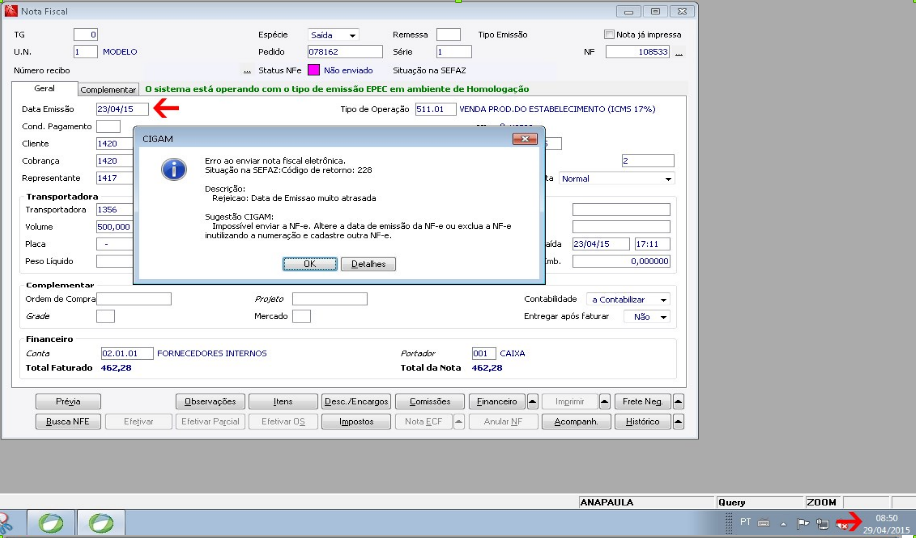Screen dimensions: 916x538
Task: Click the TG field
Action: coord(85,35)
